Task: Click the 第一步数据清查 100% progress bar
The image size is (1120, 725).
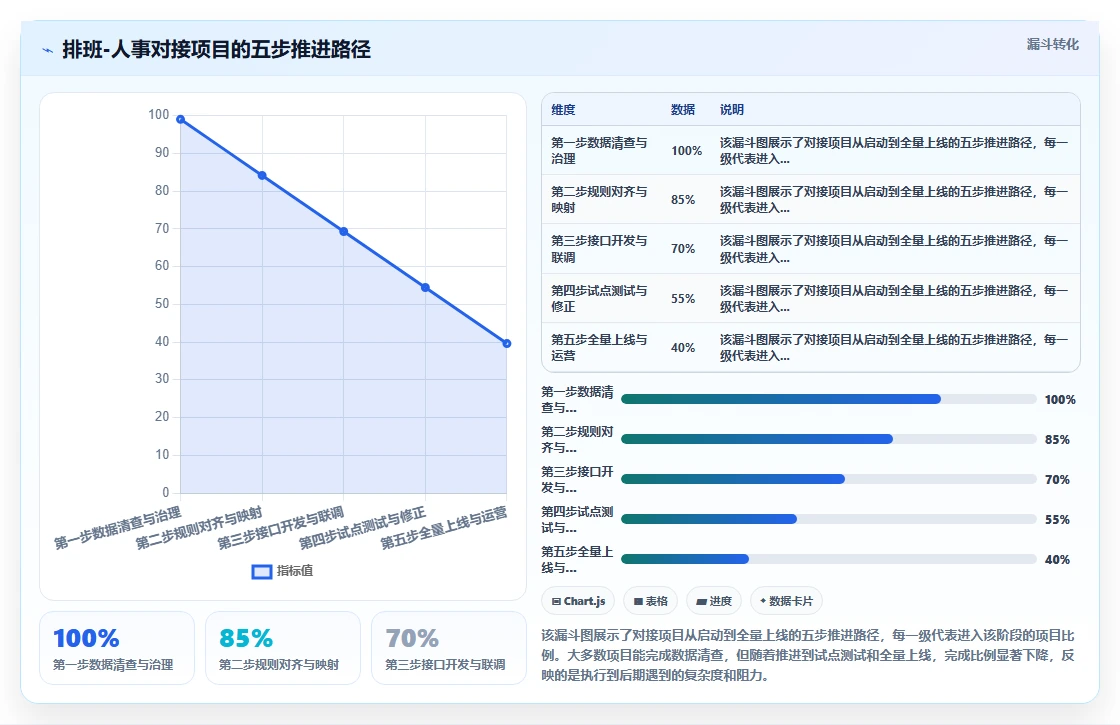Action: click(x=829, y=399)
